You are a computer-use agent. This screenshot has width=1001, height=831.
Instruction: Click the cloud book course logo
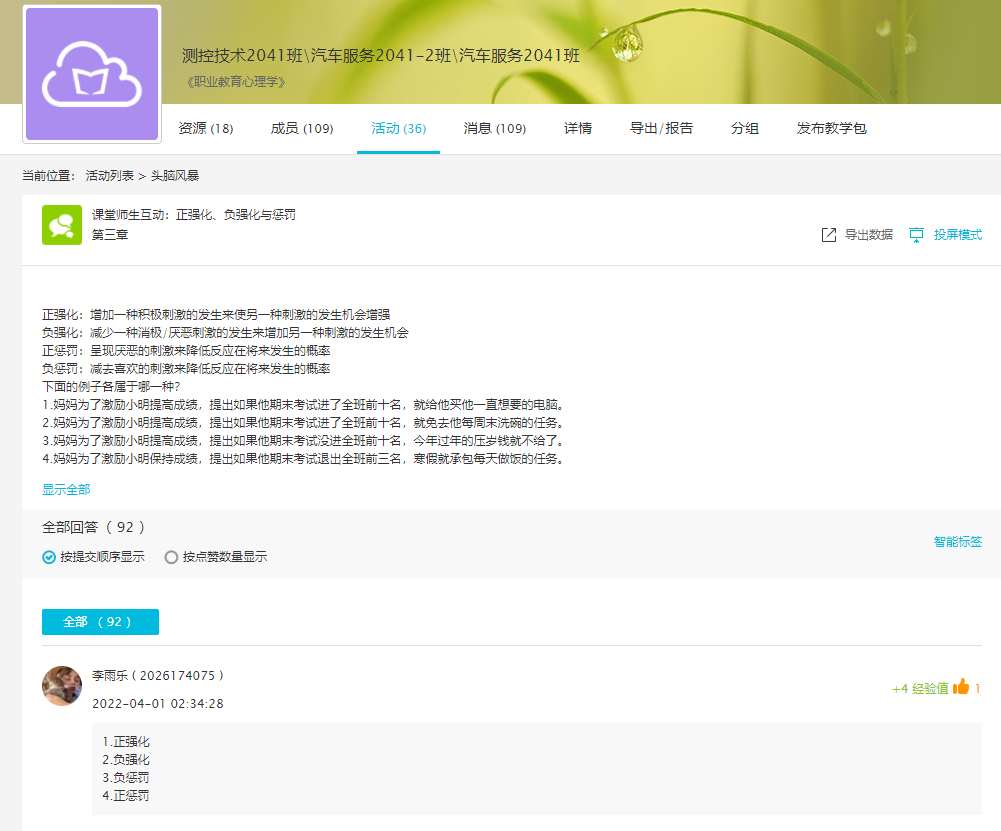point(92,74)
